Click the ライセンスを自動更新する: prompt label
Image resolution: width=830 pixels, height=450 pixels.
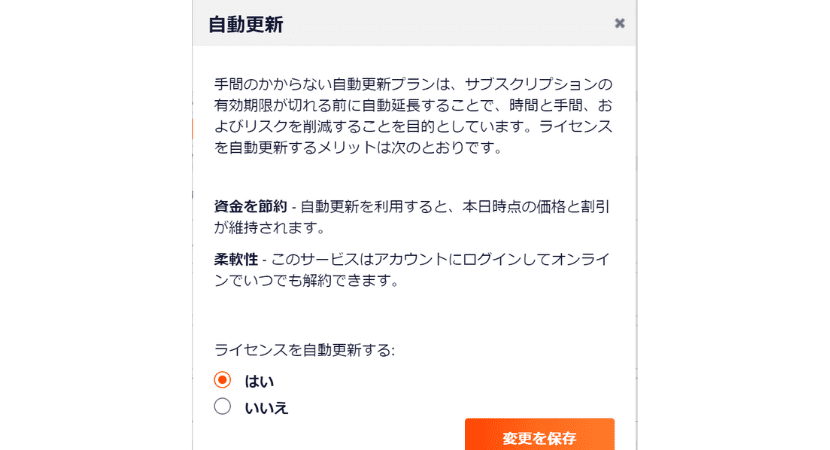point(304,350)
